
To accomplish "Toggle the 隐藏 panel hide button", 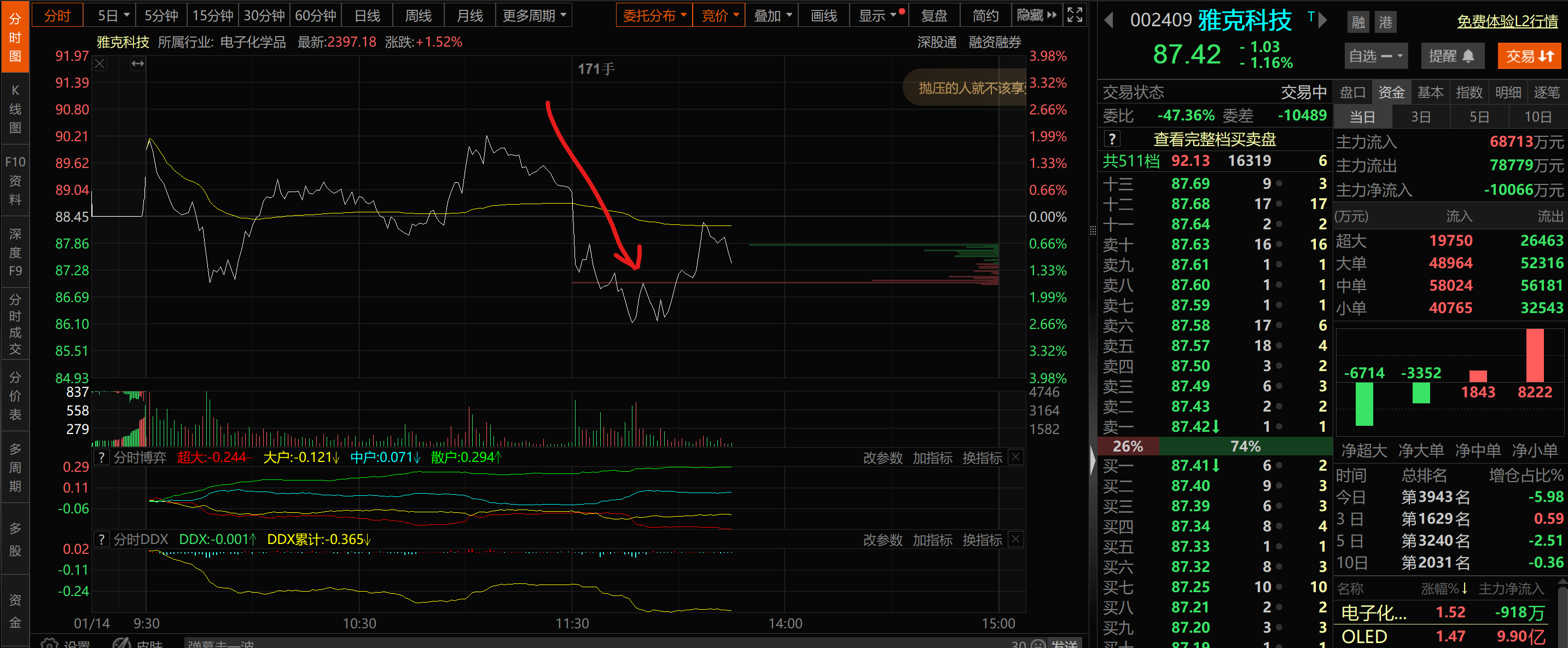I will coord(1036,15).
